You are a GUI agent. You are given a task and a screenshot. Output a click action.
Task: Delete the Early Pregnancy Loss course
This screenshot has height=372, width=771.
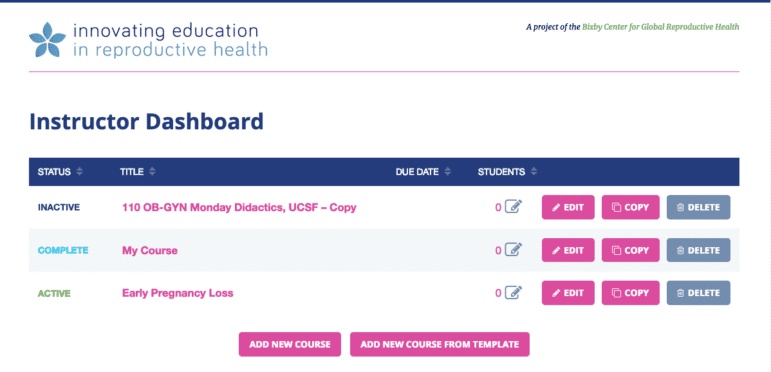(x=698, y=293)
